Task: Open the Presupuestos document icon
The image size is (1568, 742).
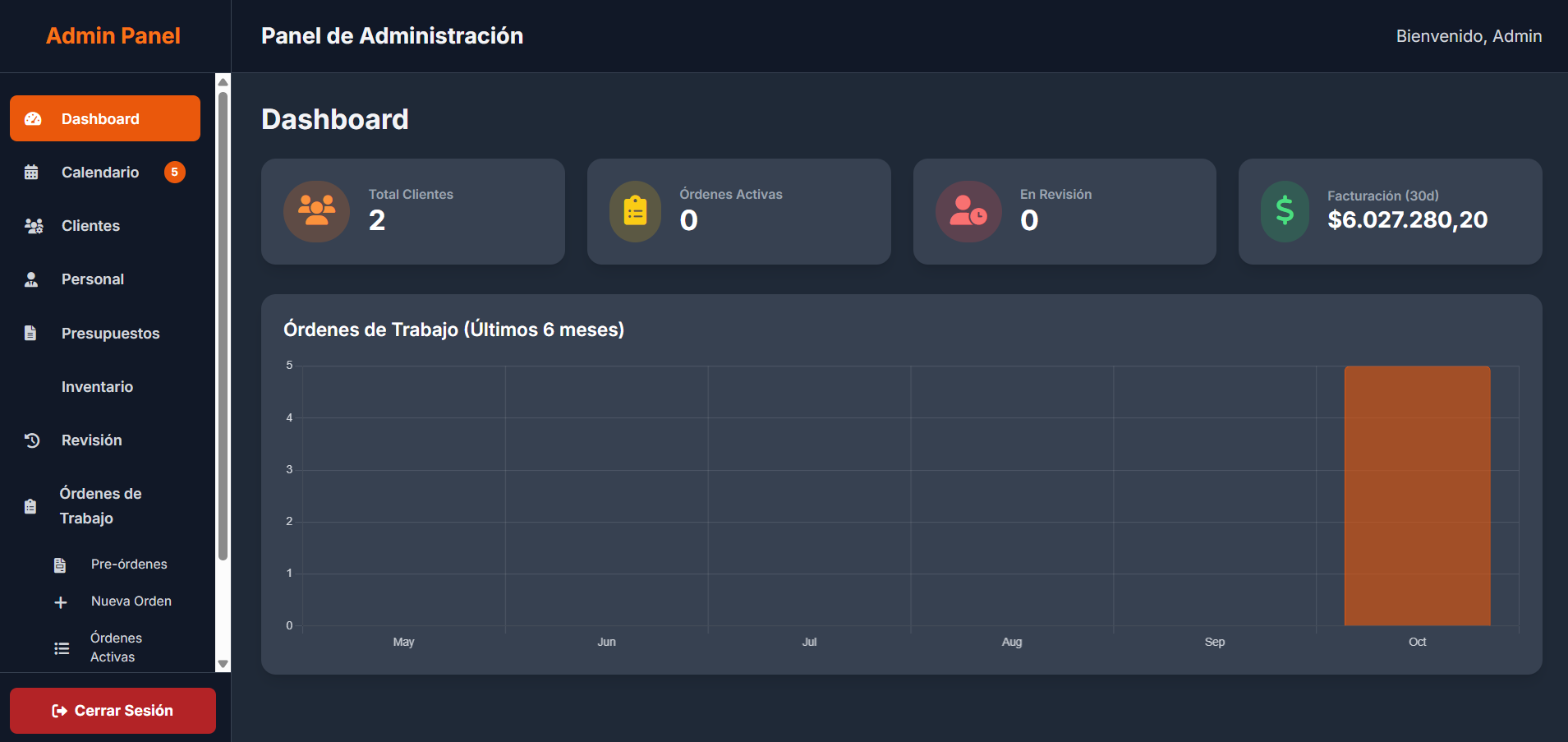Action: 31,333
